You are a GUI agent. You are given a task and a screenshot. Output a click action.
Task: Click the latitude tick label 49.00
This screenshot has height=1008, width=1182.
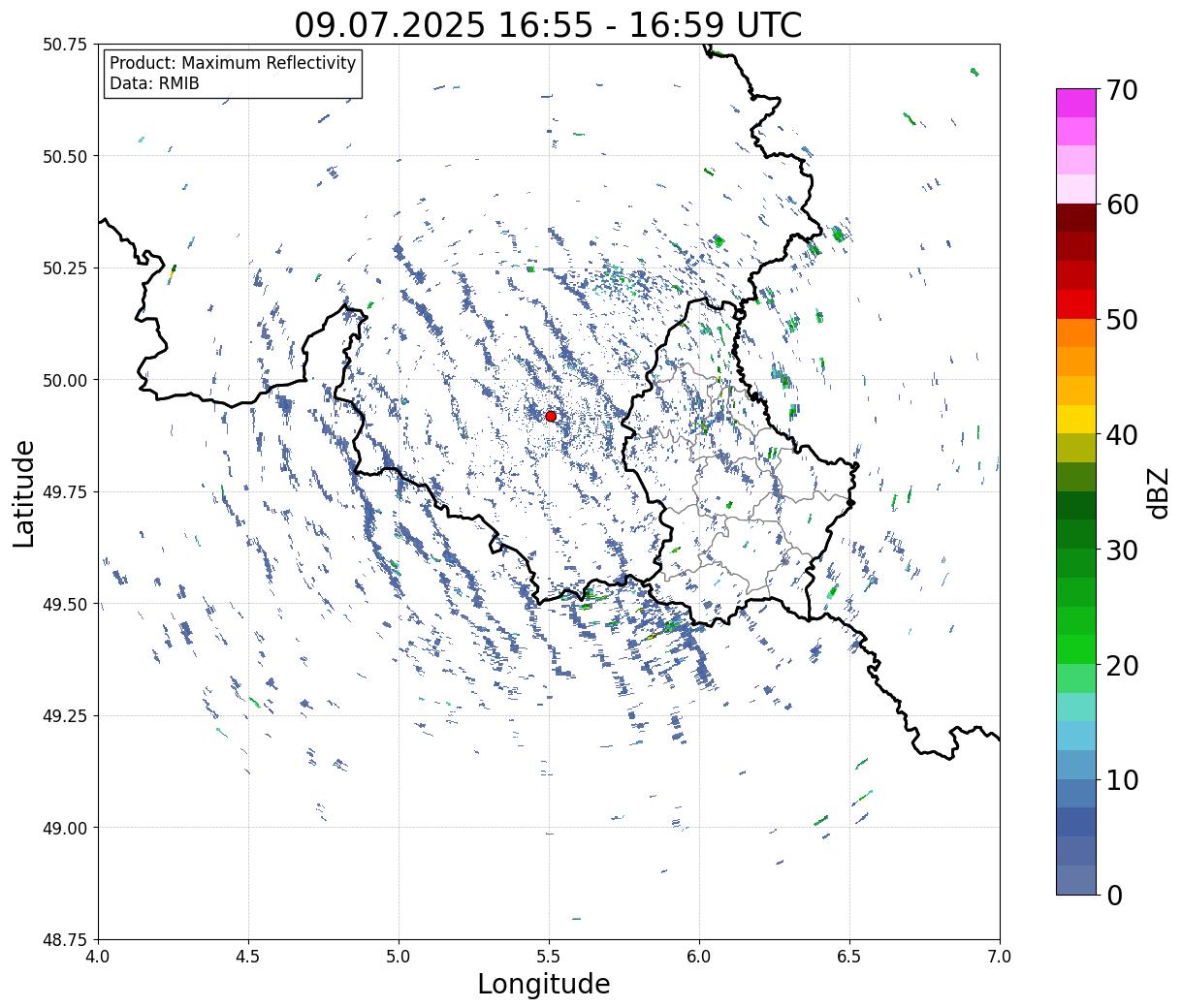65,828
